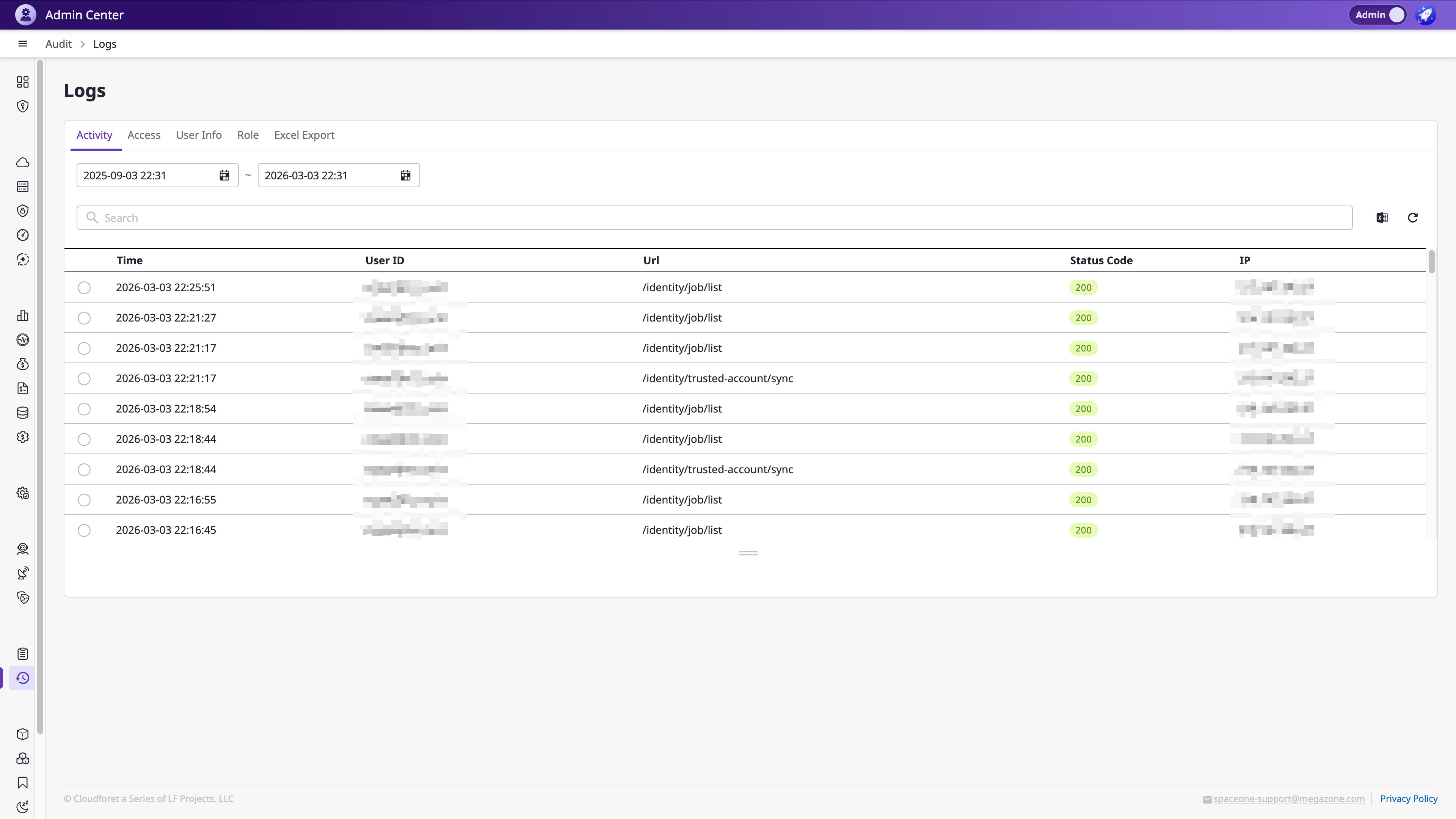Screen dimensions: 1456x819
Task: Refresh the logs table
Action: (1412, 218)
